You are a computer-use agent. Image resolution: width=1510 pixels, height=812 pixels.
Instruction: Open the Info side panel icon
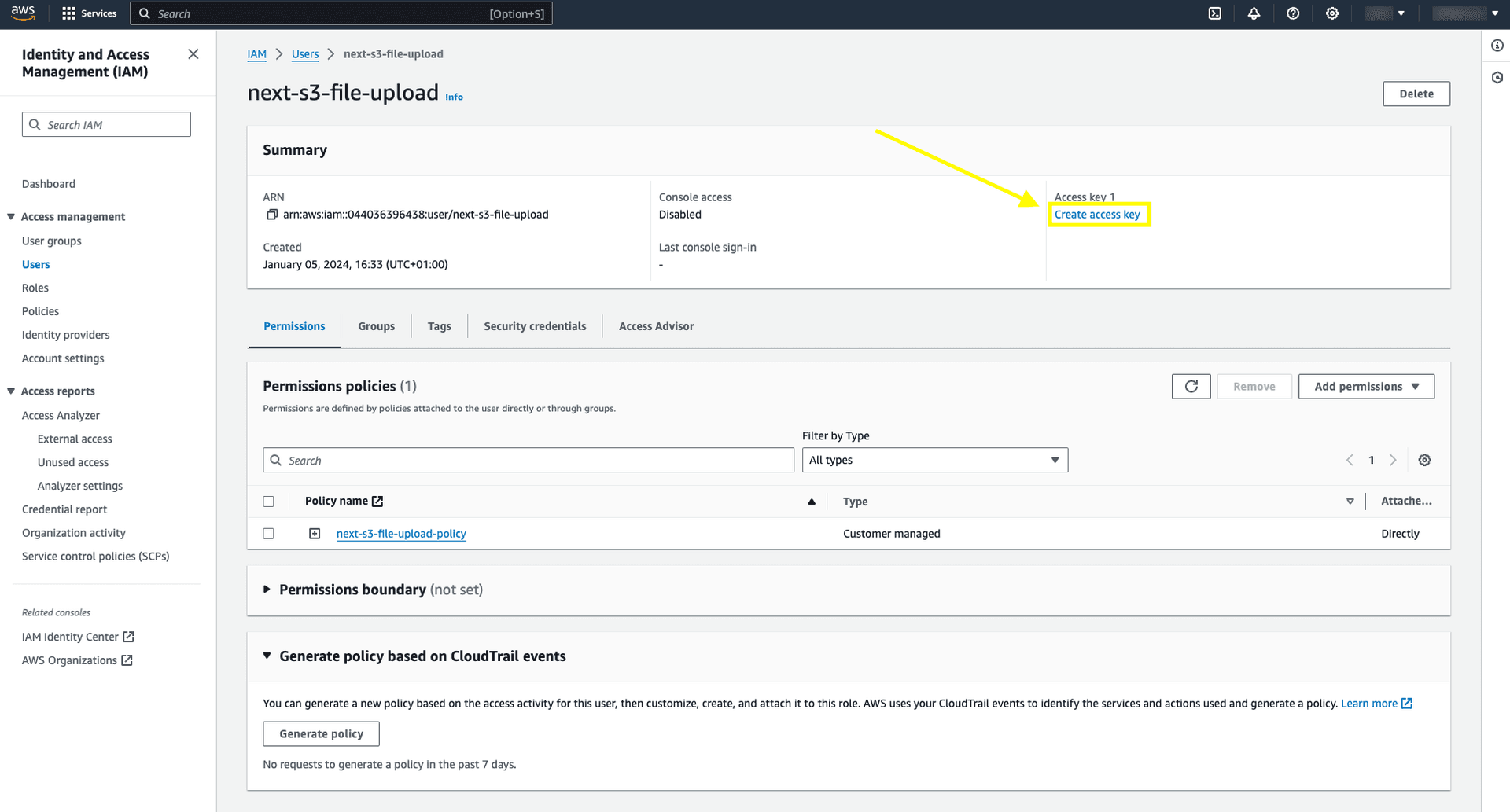coord(1497,45)
